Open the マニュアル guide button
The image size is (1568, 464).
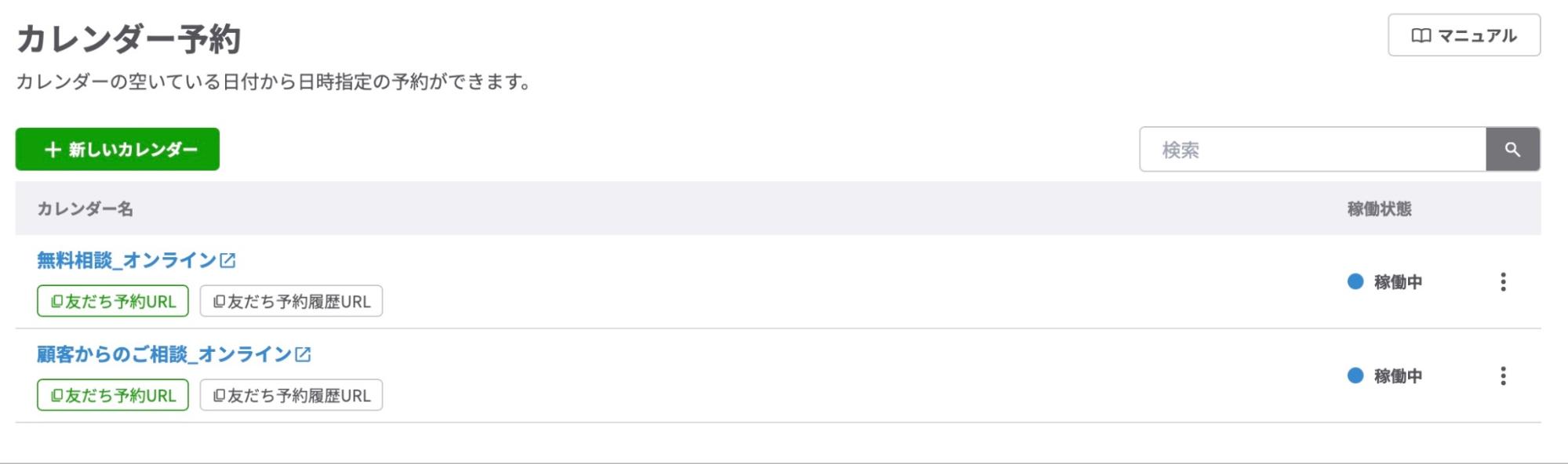coord(1464,35)
